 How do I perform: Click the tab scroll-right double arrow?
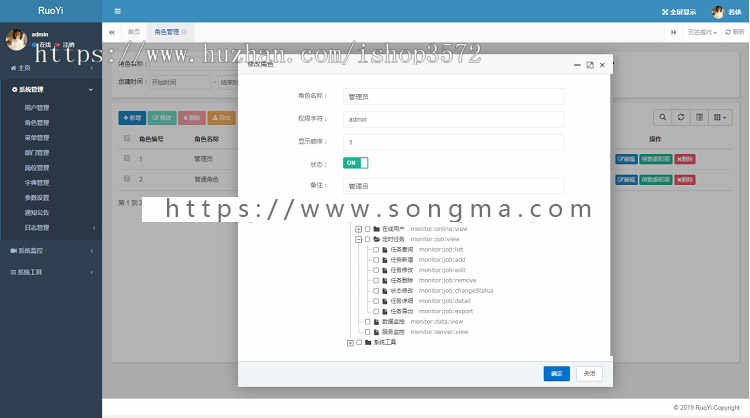coord(673,32)
